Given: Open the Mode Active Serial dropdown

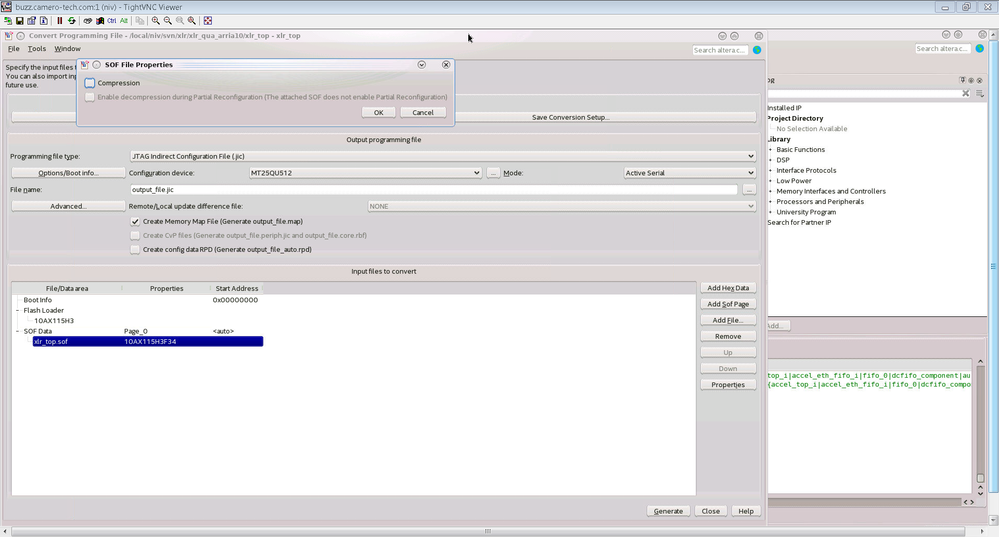Looking at the screenshot, I should tap(690, 173).
